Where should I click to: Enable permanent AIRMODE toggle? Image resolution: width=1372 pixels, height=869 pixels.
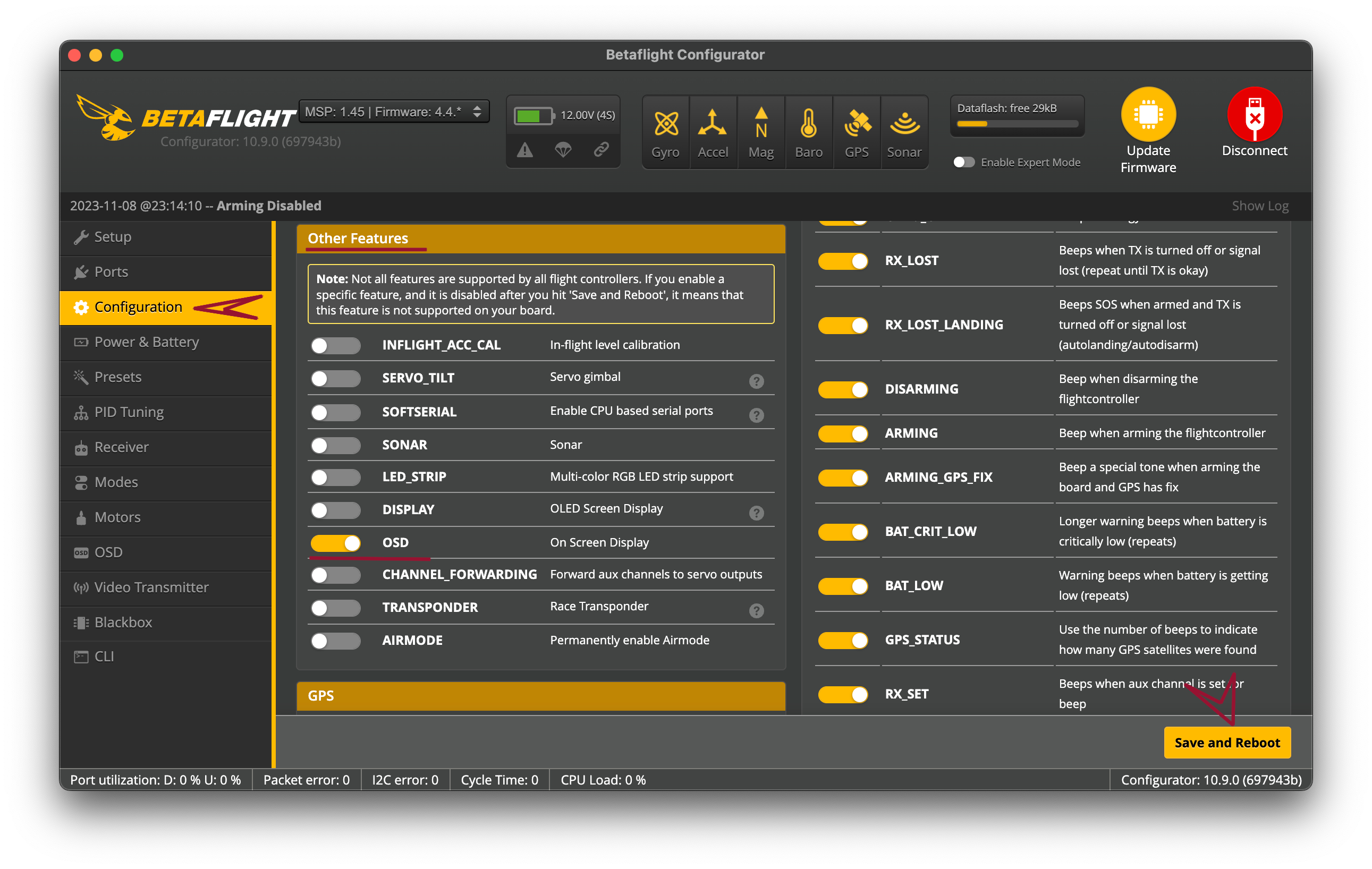(336, 641)
